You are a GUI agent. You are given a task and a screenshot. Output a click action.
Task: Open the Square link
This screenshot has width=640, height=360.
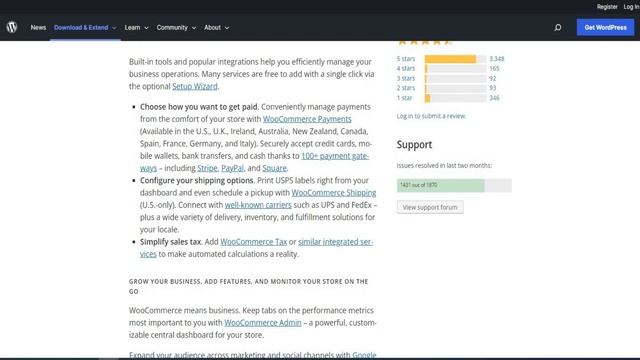tap(274, 168)
